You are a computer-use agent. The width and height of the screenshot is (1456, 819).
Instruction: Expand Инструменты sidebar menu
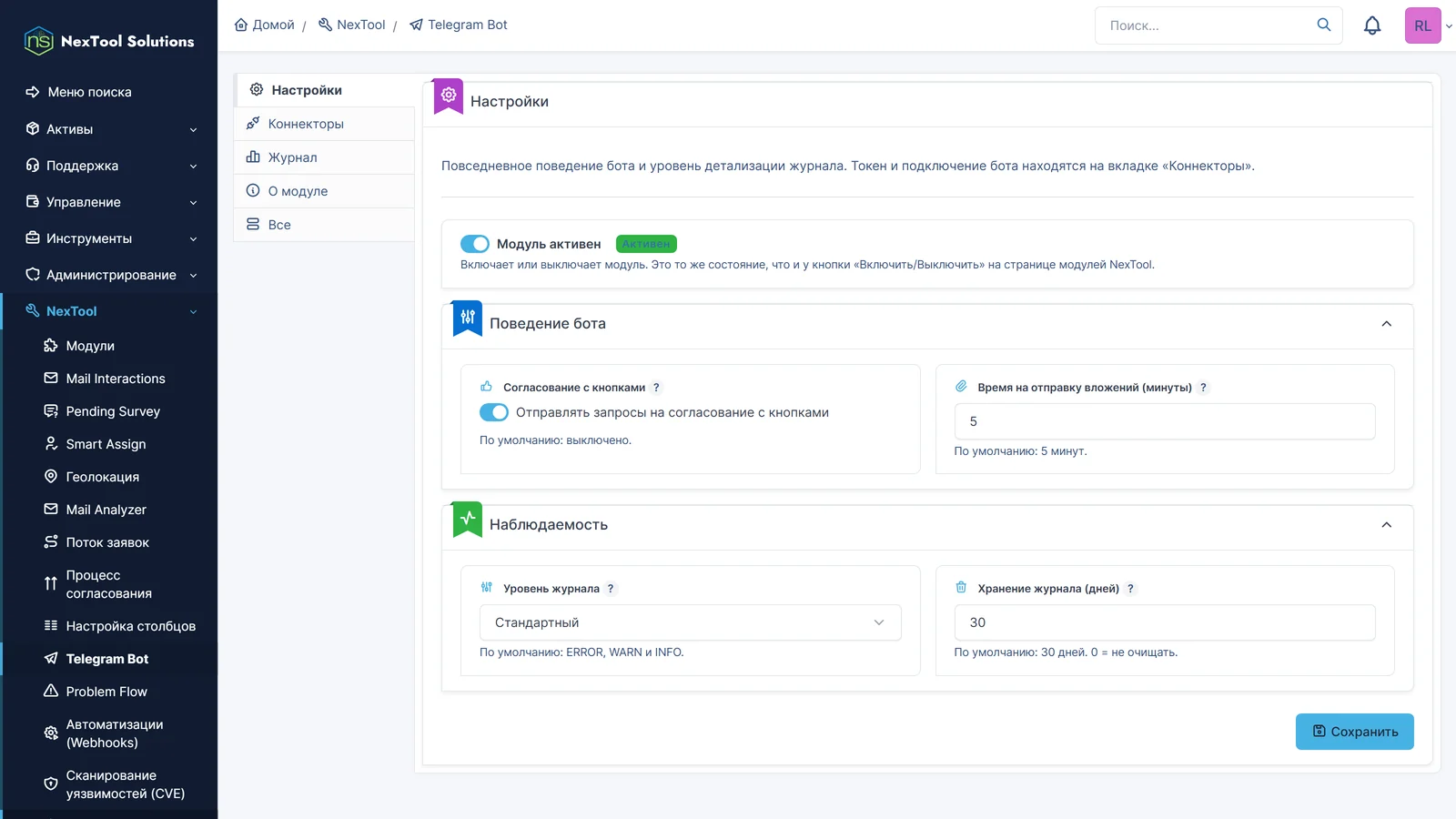tap(109, 238)
